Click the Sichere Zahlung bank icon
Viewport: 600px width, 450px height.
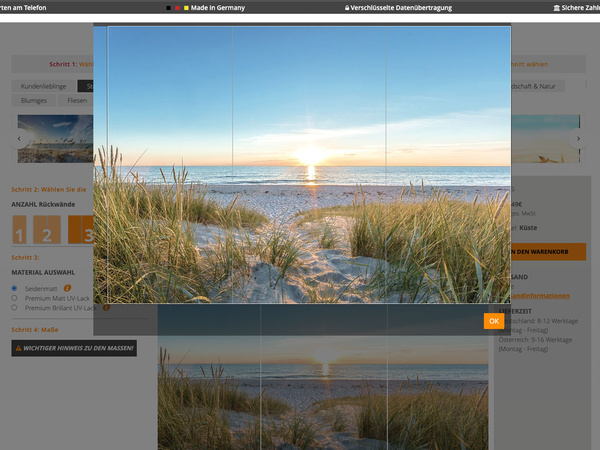click(x=556, y=8)
